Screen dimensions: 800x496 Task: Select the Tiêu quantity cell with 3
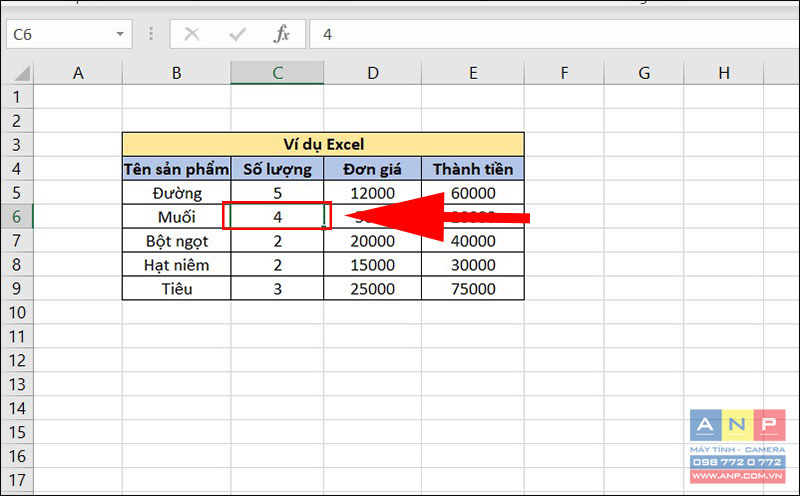[277, 288]
